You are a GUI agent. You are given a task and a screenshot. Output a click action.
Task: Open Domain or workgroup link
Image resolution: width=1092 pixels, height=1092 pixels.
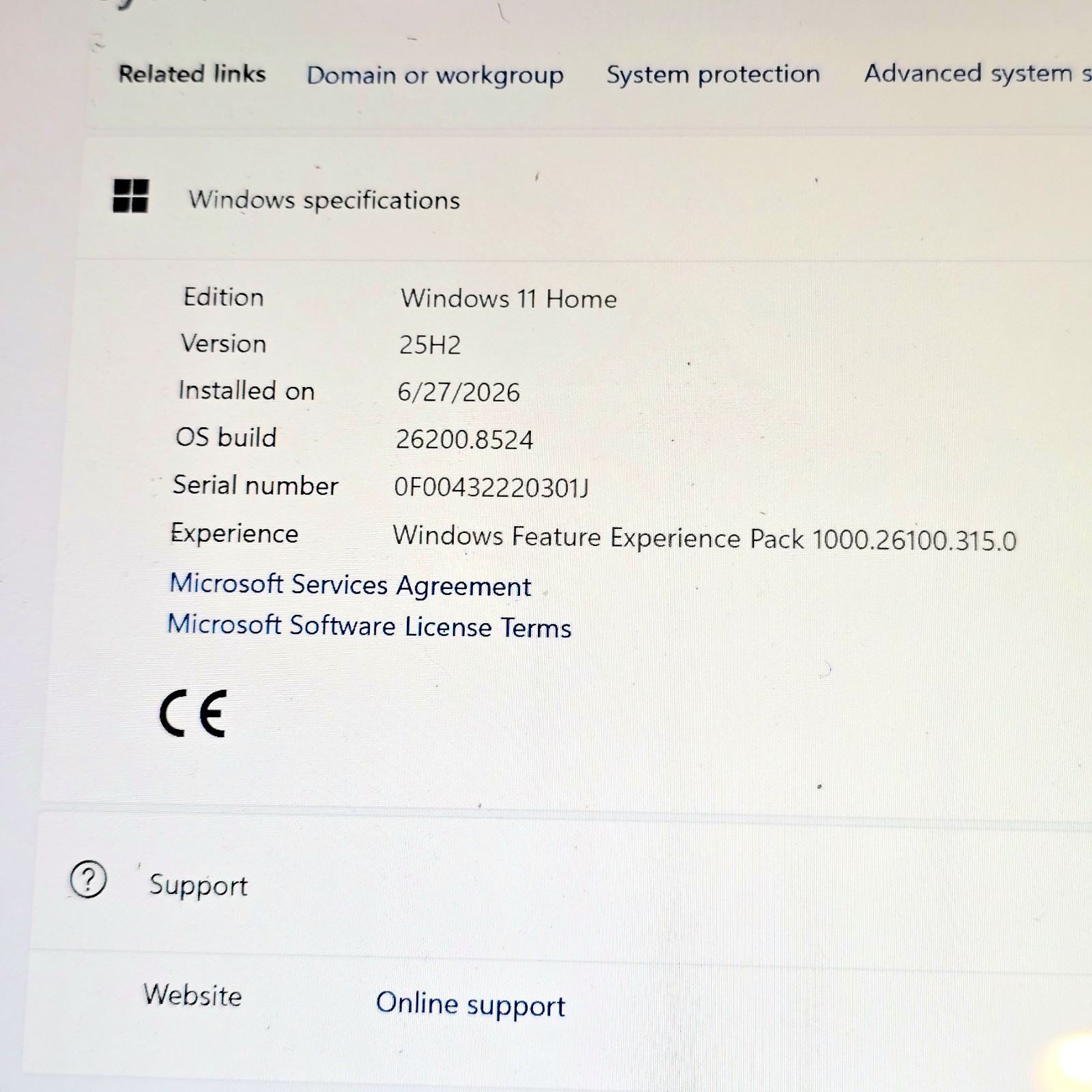[x=435, y=75]
